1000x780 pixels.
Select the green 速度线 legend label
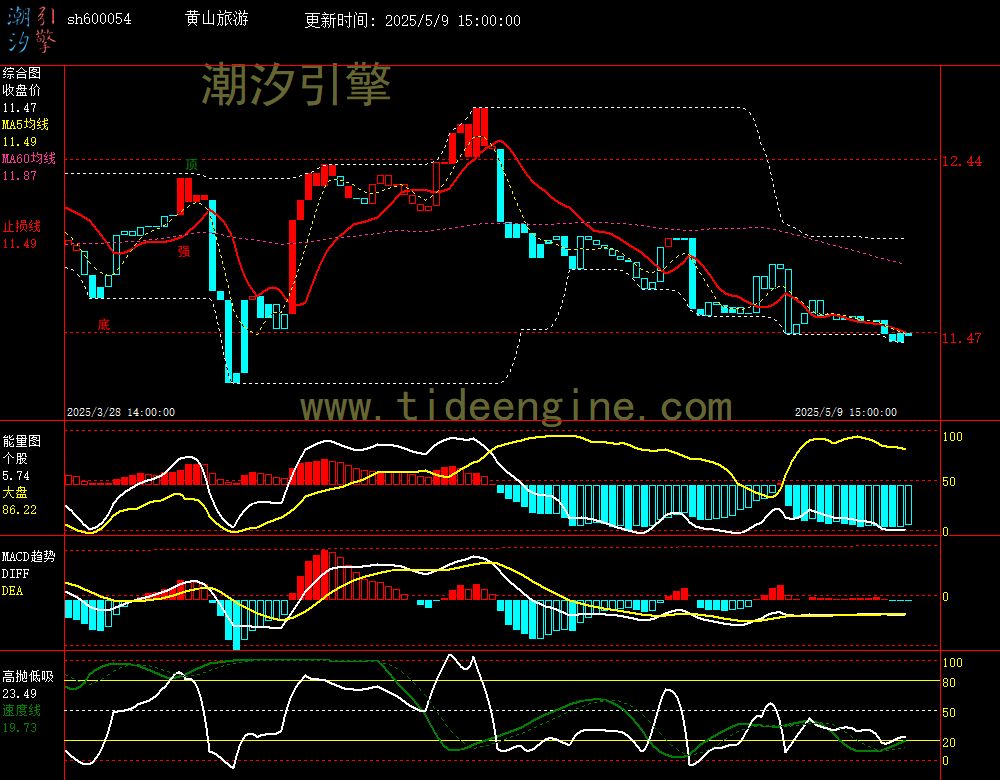[x=22, y=710]
